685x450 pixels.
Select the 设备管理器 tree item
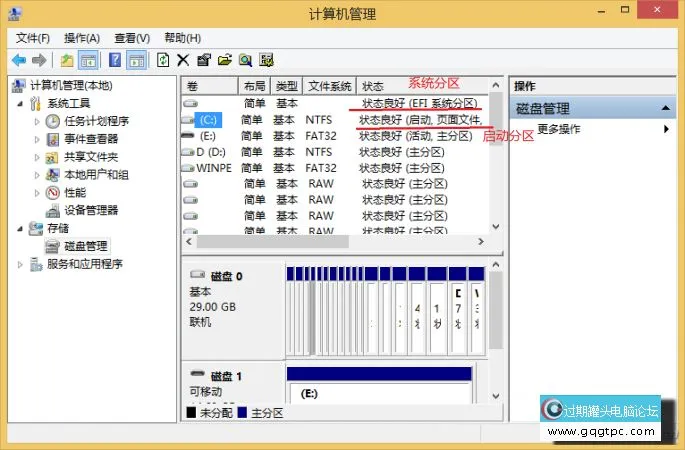pos(91,211)
